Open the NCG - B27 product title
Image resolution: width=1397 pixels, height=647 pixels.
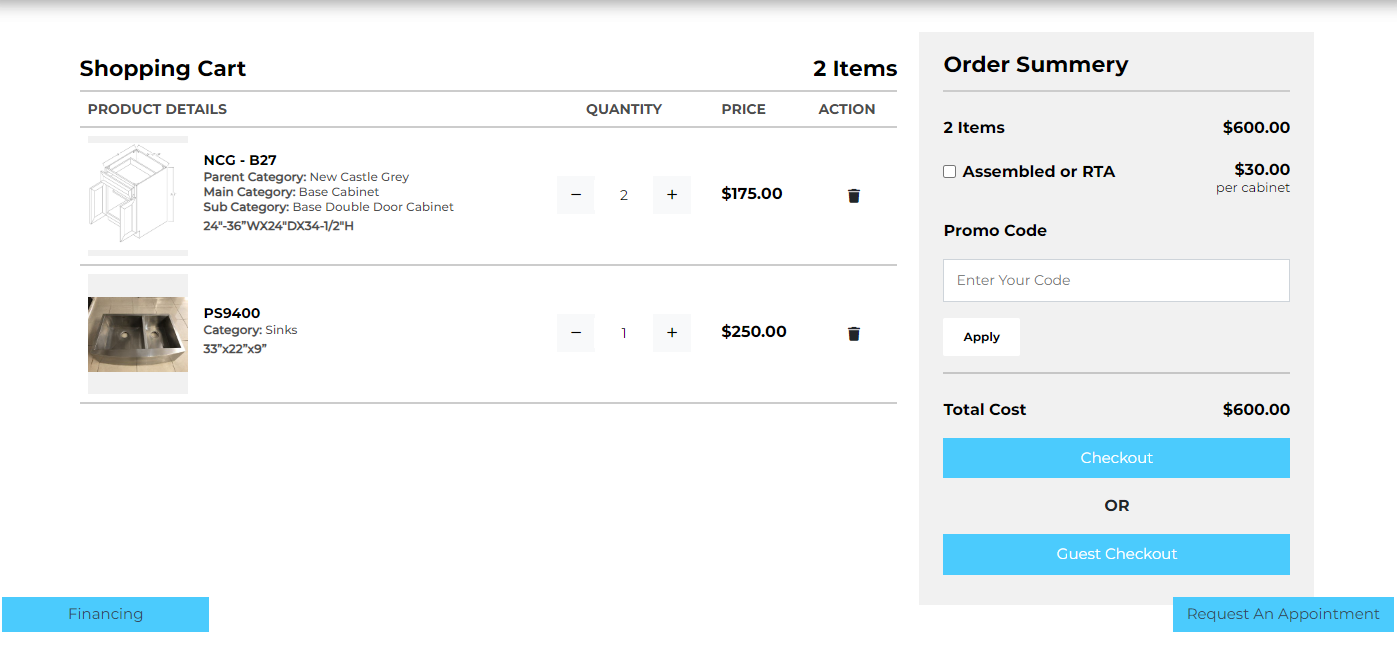(x=240, y=160)
